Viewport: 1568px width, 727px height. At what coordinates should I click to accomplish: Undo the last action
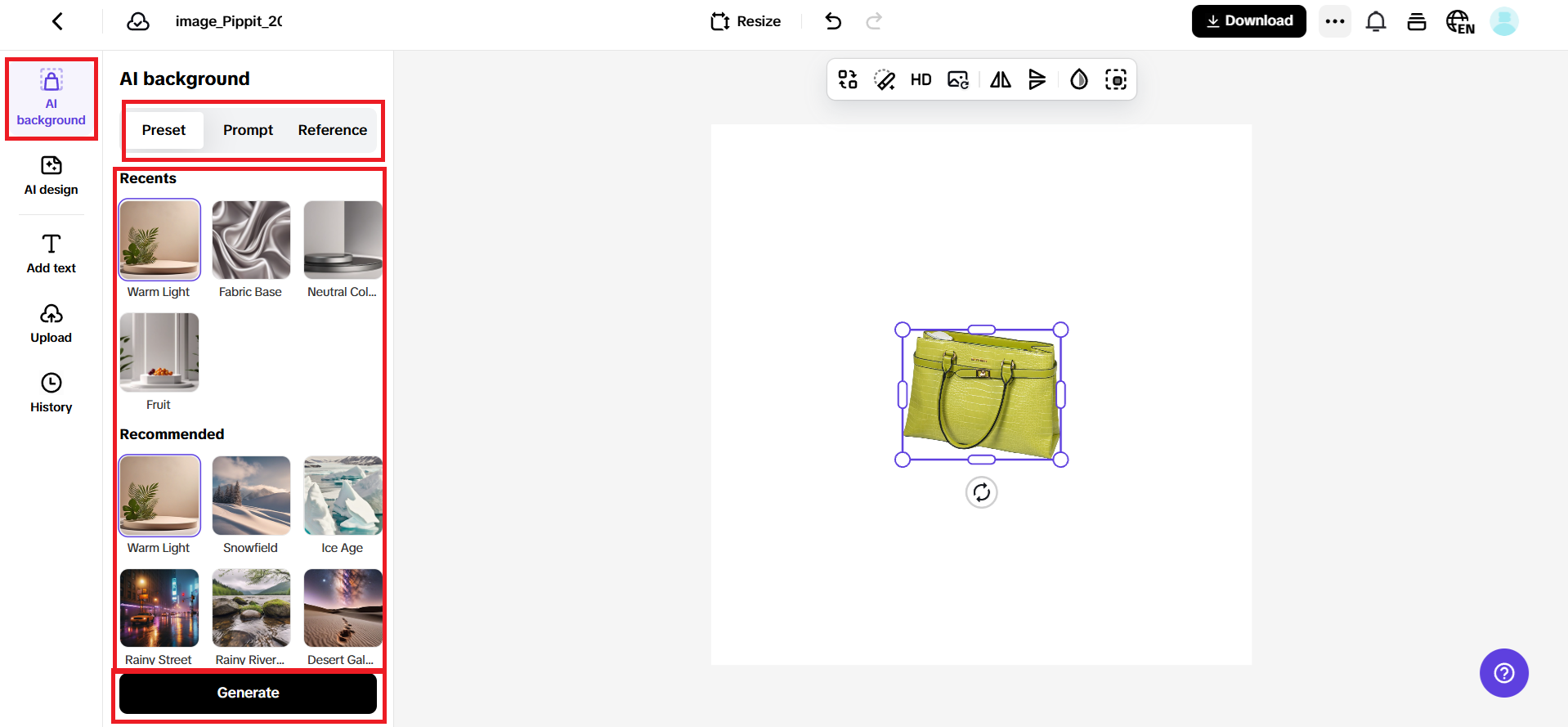click(833, 21)
